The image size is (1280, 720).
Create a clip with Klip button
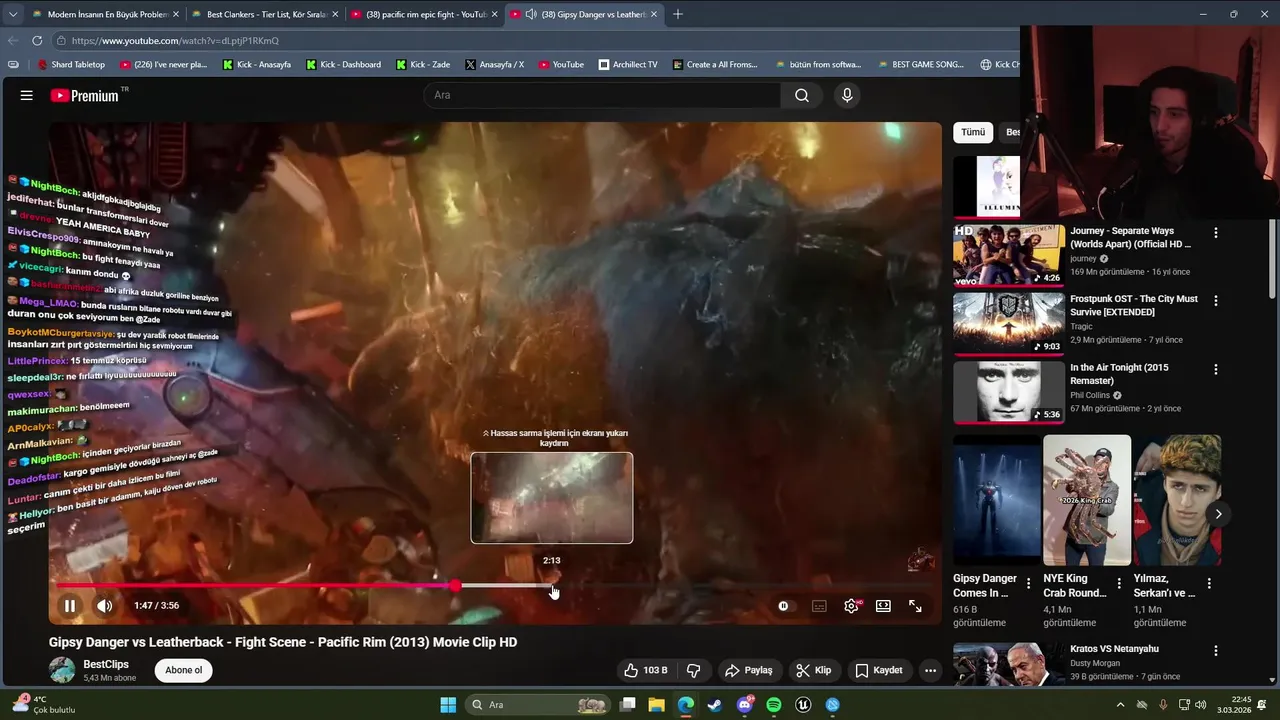pos(814,670)
